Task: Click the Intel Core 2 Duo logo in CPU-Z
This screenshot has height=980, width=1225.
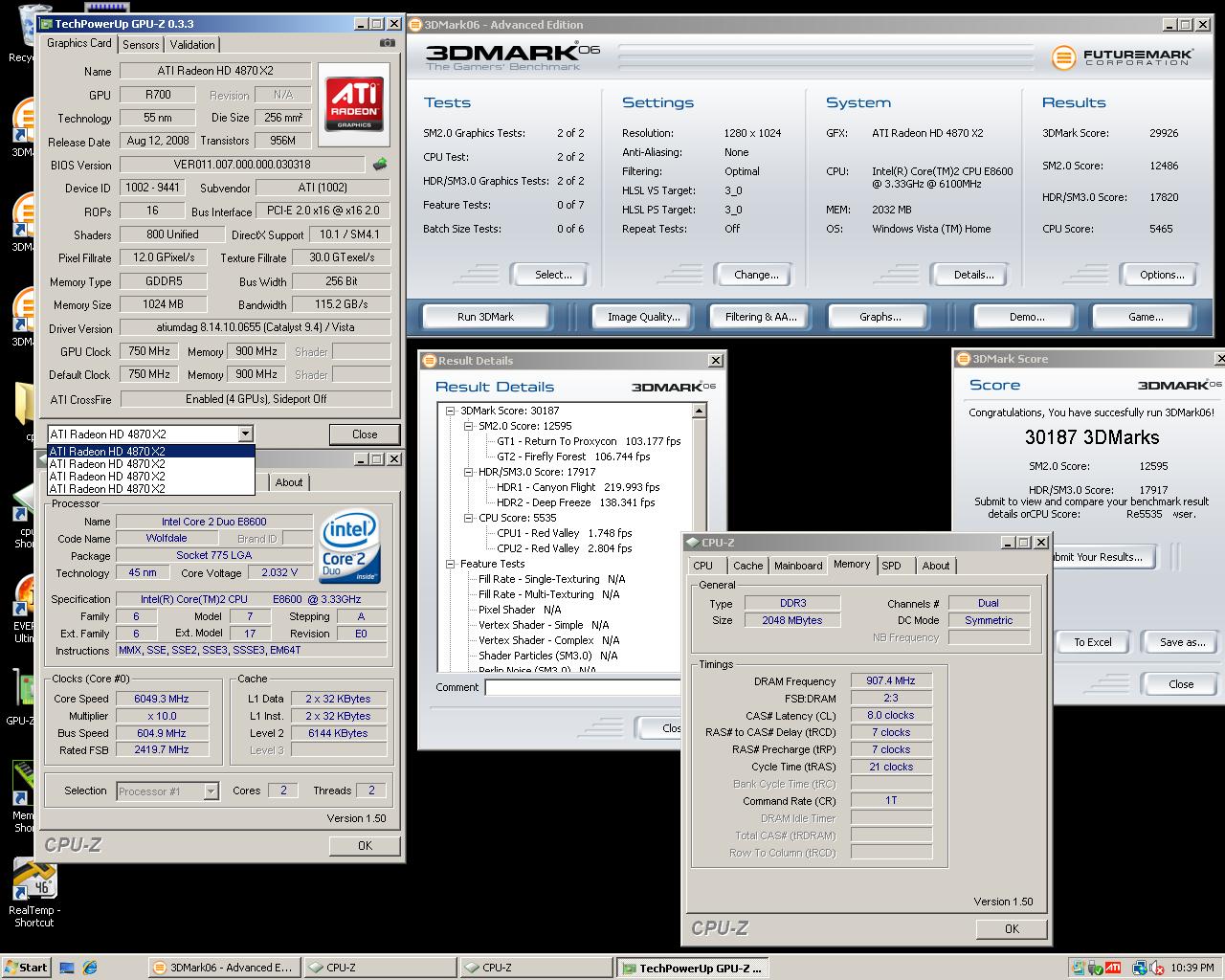Action: tap(349, 546)
